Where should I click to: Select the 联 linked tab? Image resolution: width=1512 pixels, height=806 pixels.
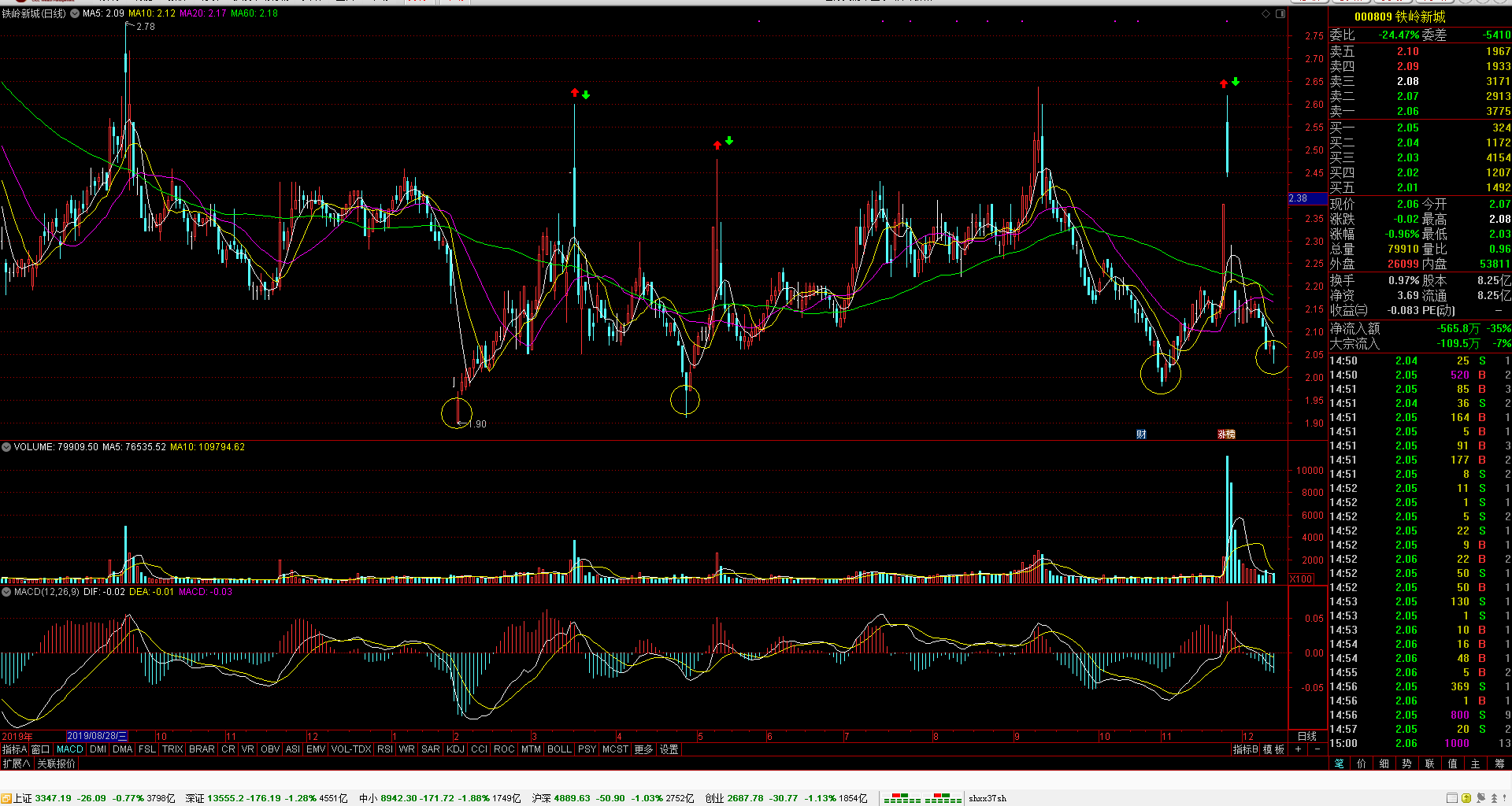coord(1429,763)
